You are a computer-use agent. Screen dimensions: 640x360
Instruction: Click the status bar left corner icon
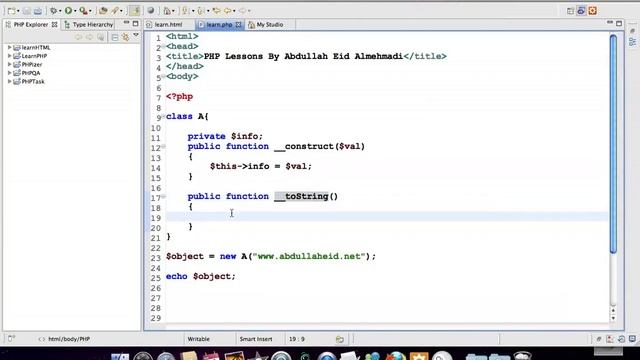11,338
